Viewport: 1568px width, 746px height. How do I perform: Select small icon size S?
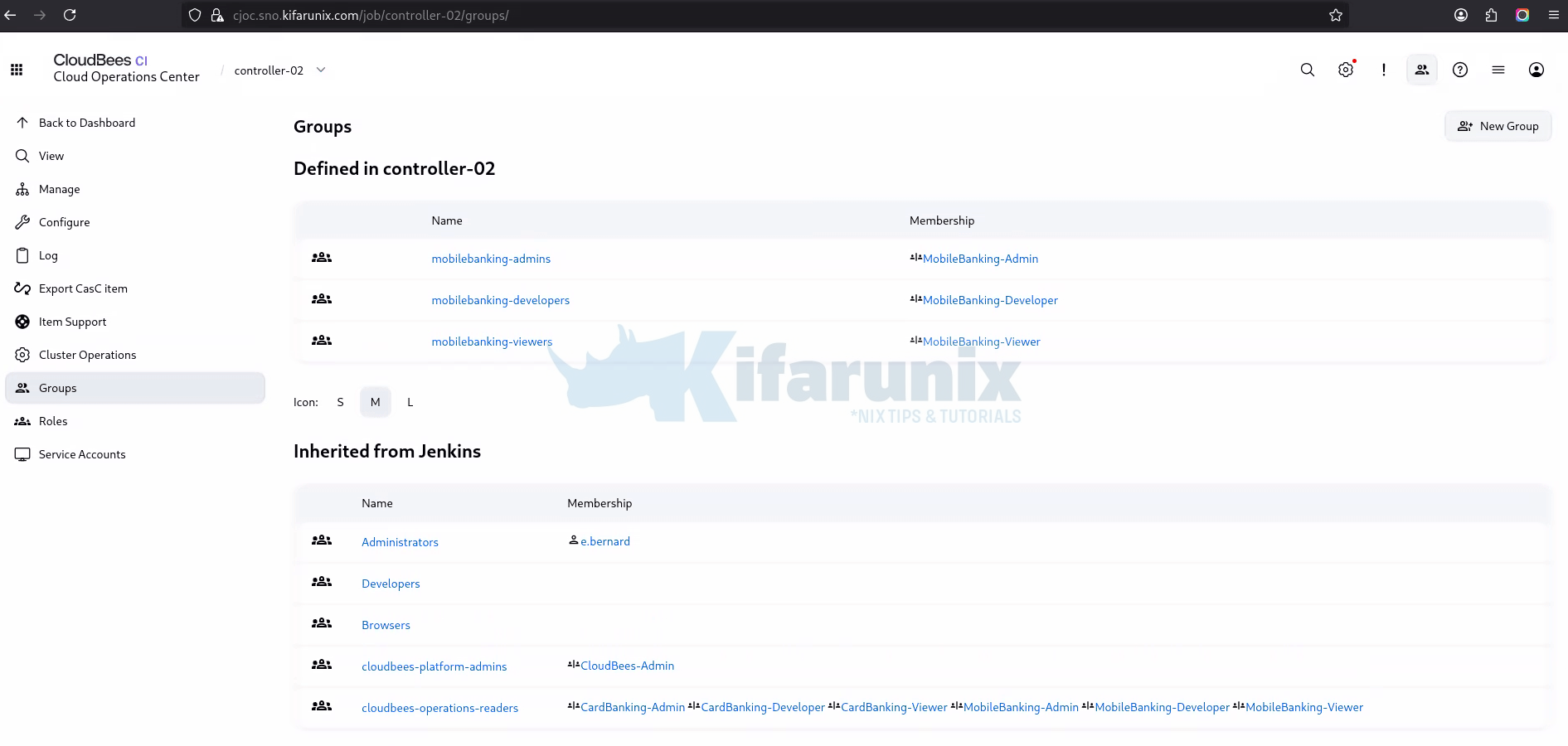(x=340, y=402)
